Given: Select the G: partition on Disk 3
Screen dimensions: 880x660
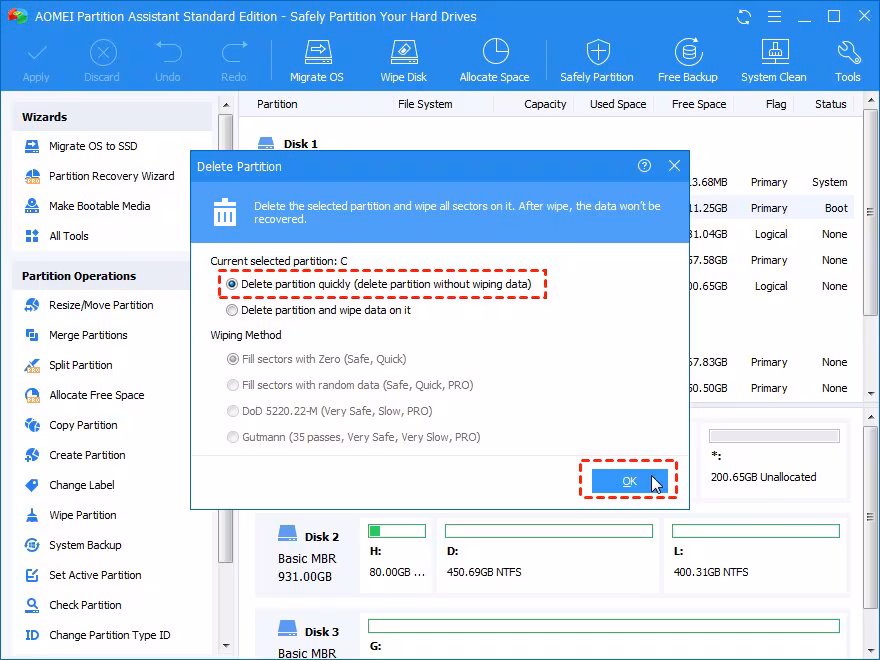Looking at the screenshot, I should click(604, 636).
